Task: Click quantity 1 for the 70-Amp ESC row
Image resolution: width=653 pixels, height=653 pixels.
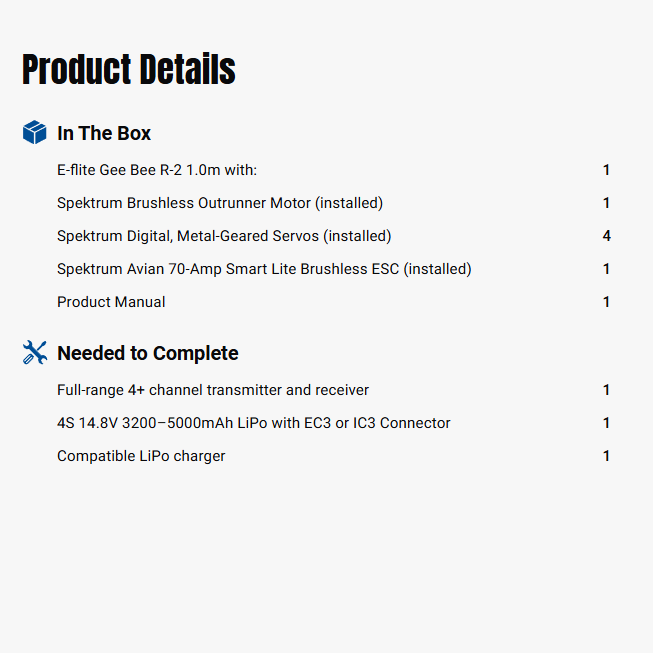Action: coord(606,269)
